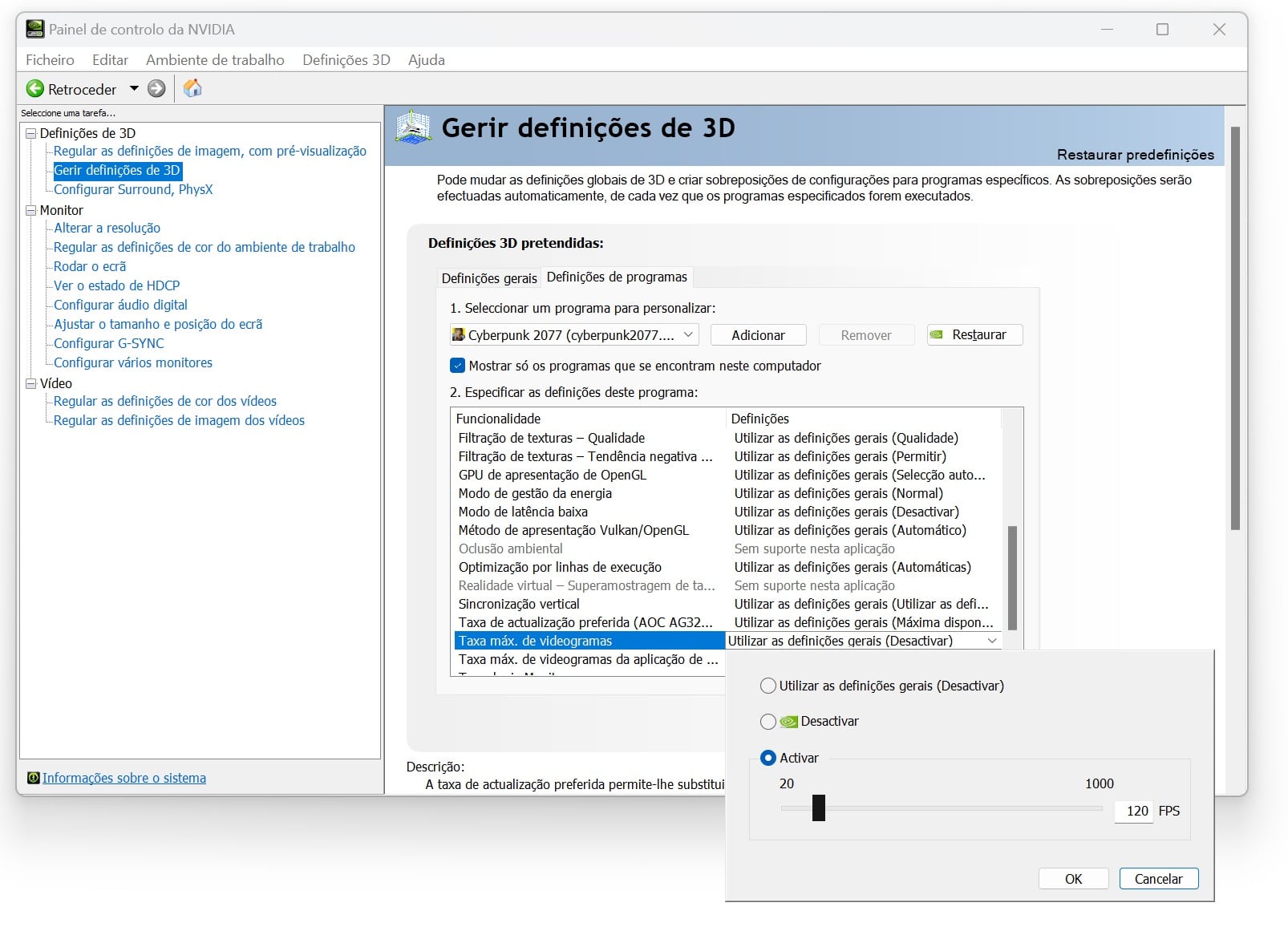1288x927 pixels.
Task: Click the 3D settings header icon
Action: point(414,127)
